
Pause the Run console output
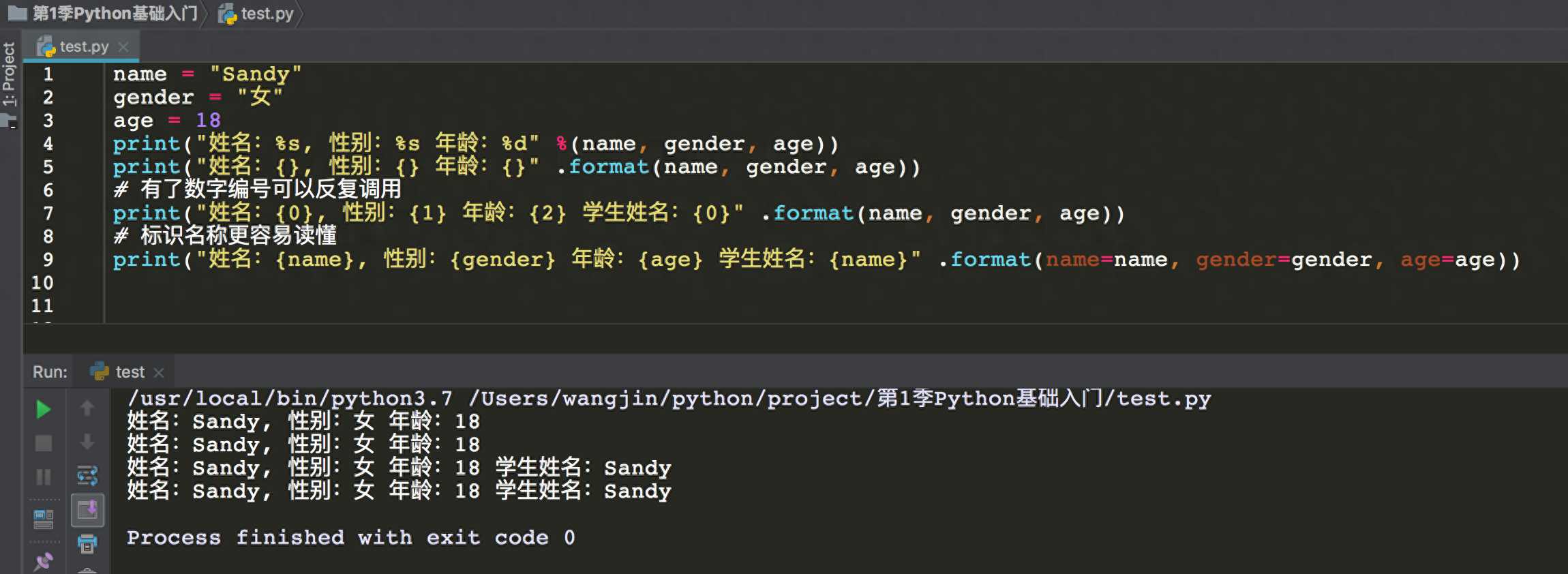pyautogui.click(x=43, y=477)
